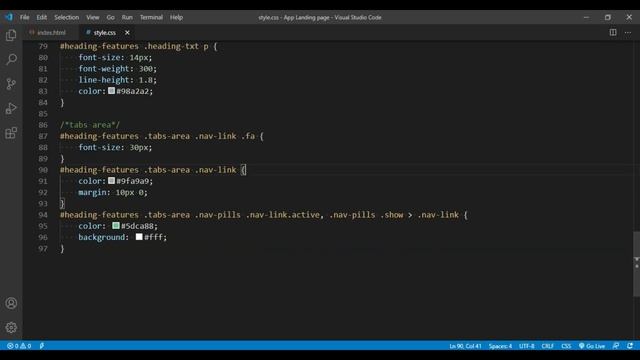Click the lightning status bar icon

pyautogui.click(x=42, y=346)
